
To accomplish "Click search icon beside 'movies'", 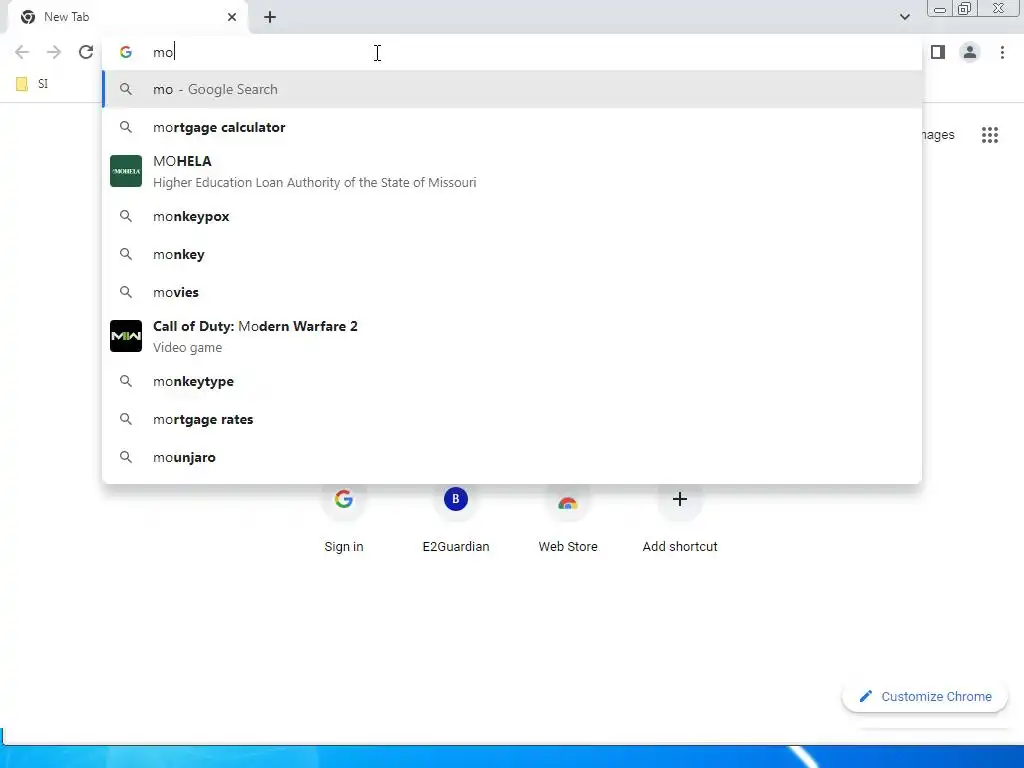I will pyautogui.click(x=125, y=292).
